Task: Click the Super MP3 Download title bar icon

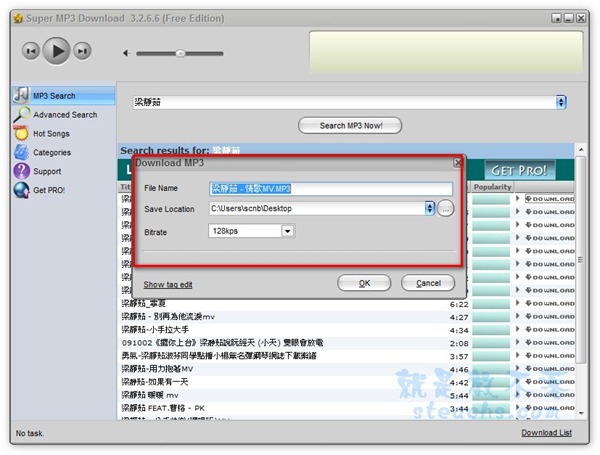Action: (x=18, y=18)
